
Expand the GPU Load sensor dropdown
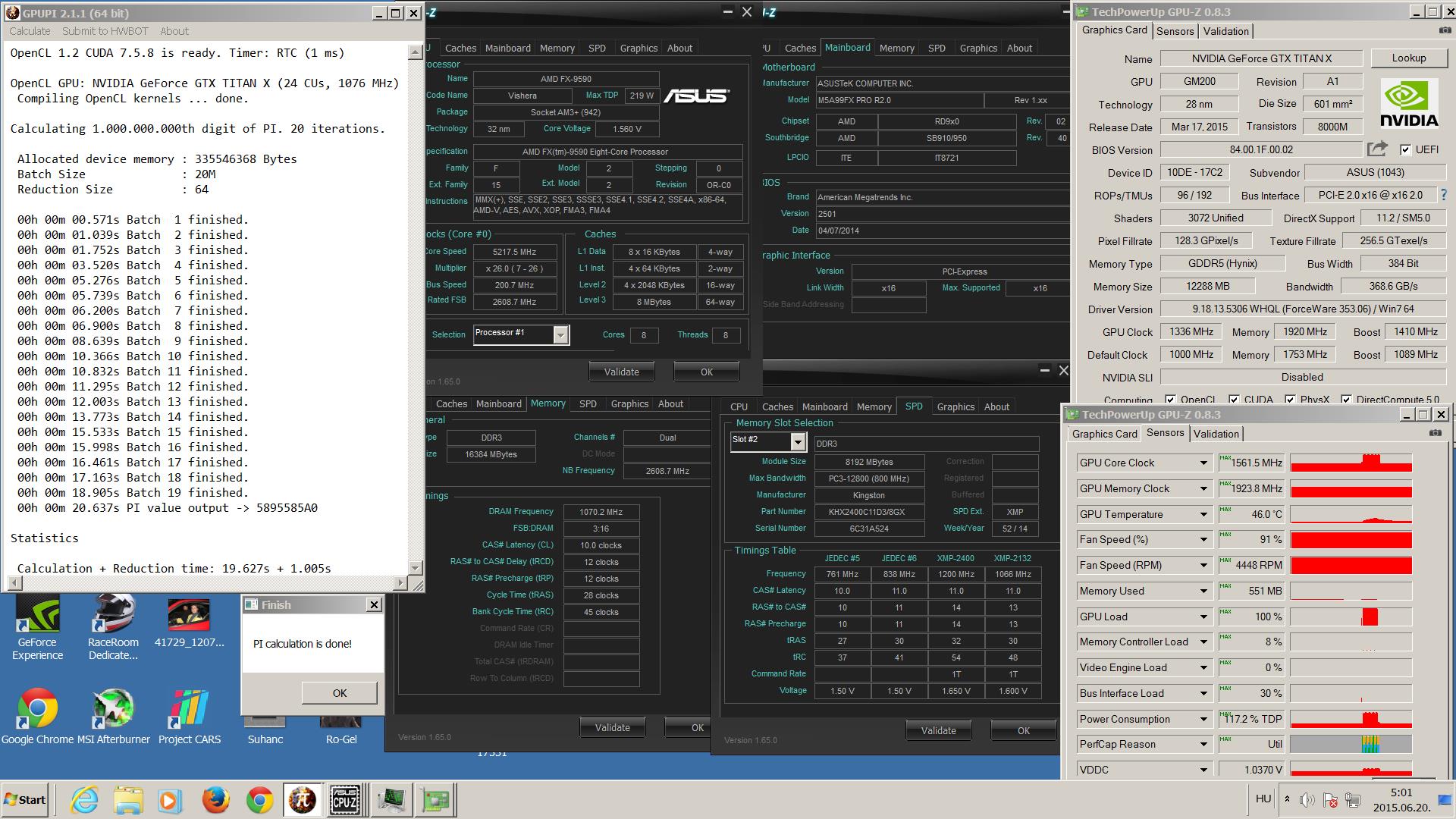coord(1203,617)
